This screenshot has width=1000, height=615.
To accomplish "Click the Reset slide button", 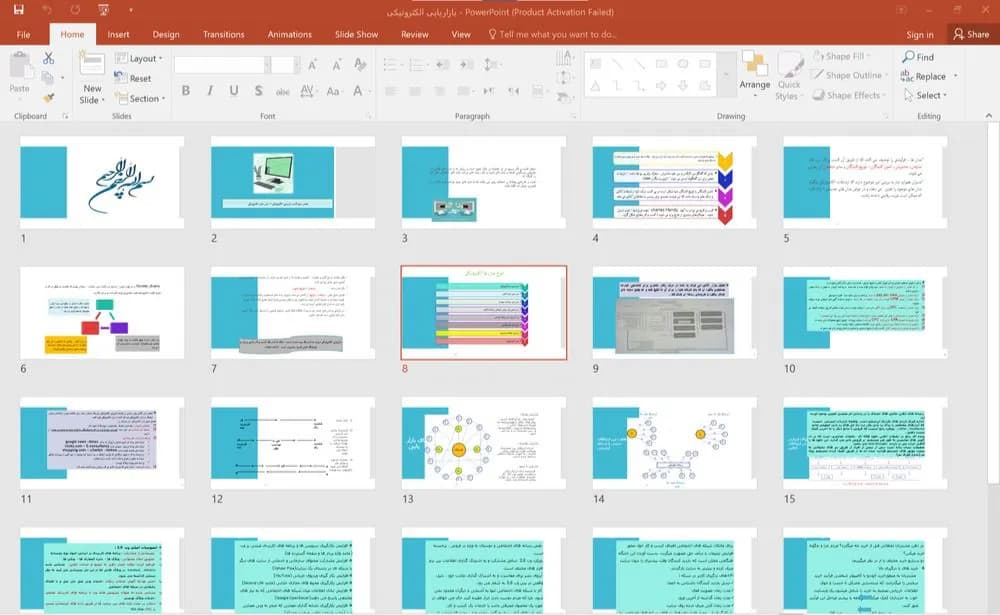I will [133, 78].
